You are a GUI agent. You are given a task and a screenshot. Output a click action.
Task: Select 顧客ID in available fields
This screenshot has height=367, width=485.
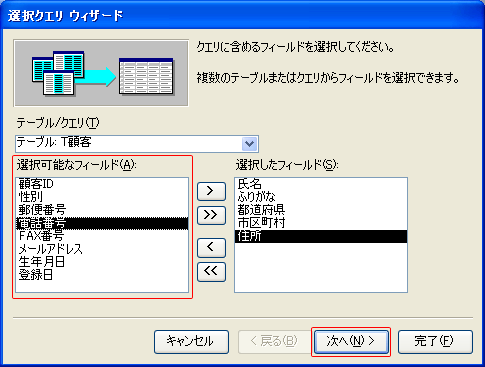click(102, 184)
